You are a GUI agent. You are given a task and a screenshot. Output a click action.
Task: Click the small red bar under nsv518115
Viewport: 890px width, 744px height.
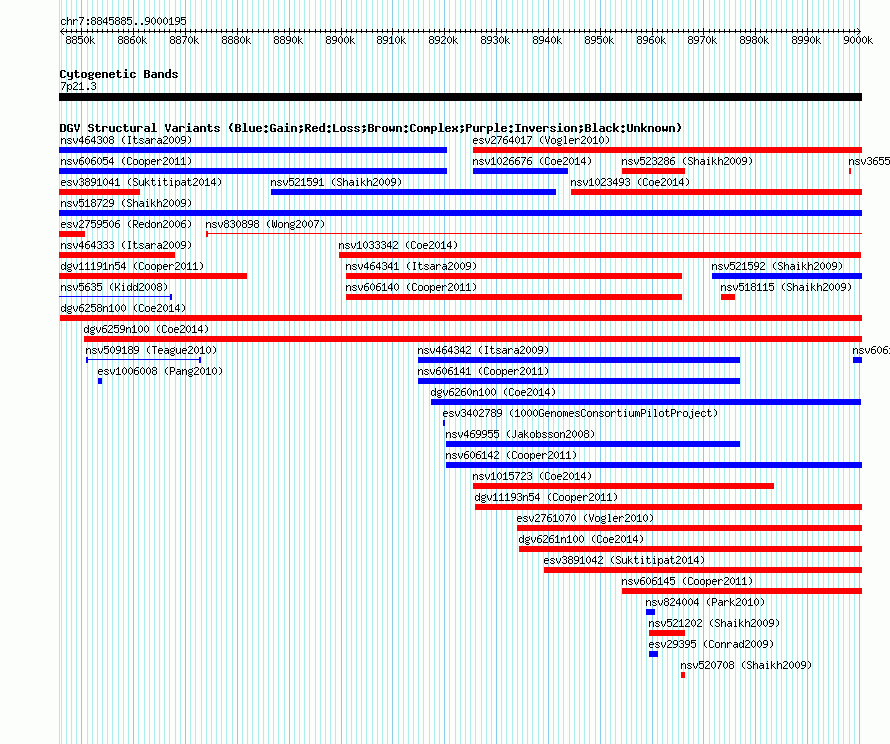[x=728, y=297]
